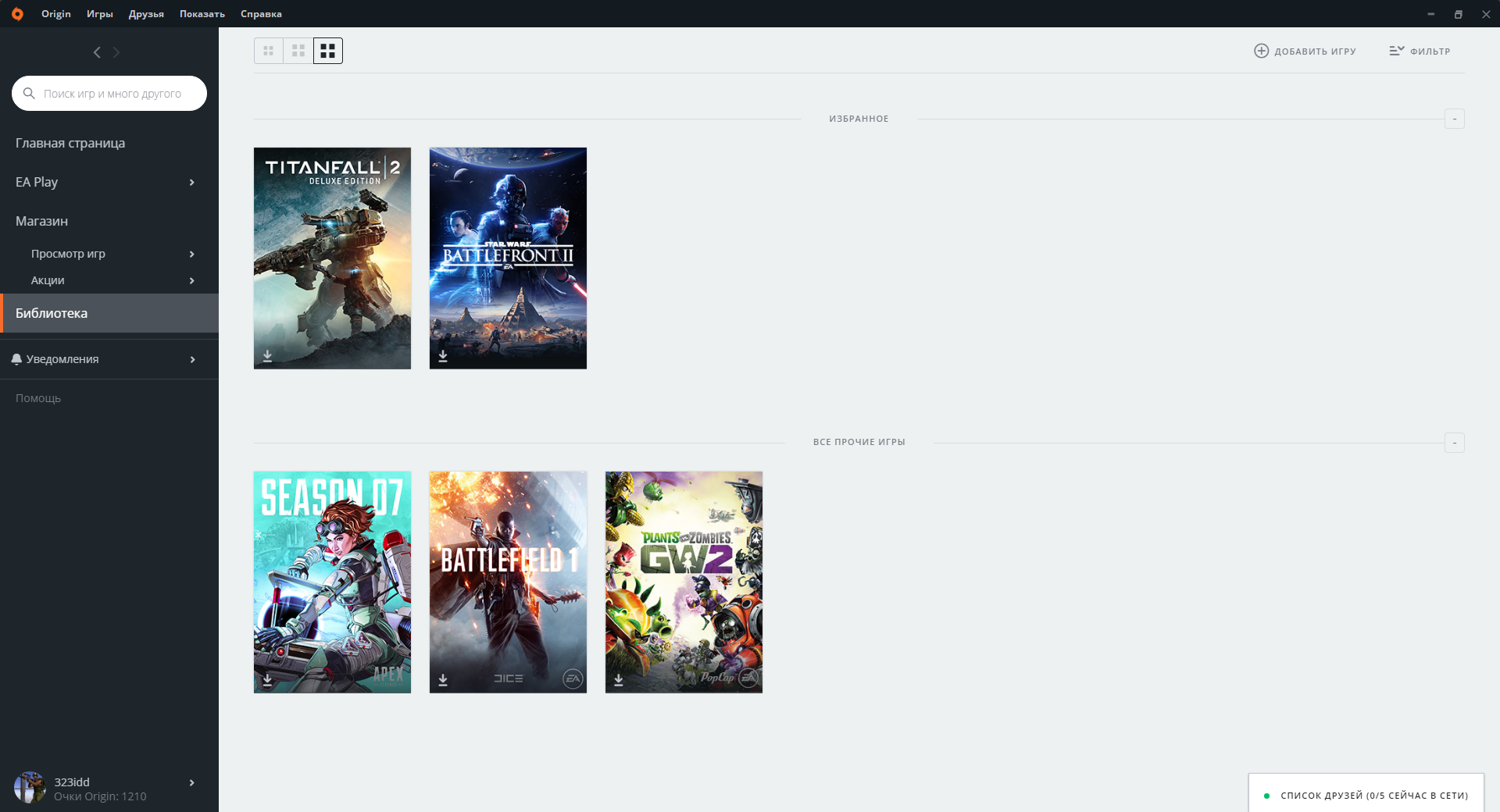Click download icon on Plants vs Zombies GW2
This screenshot has height=812, width=1500.
619,680
